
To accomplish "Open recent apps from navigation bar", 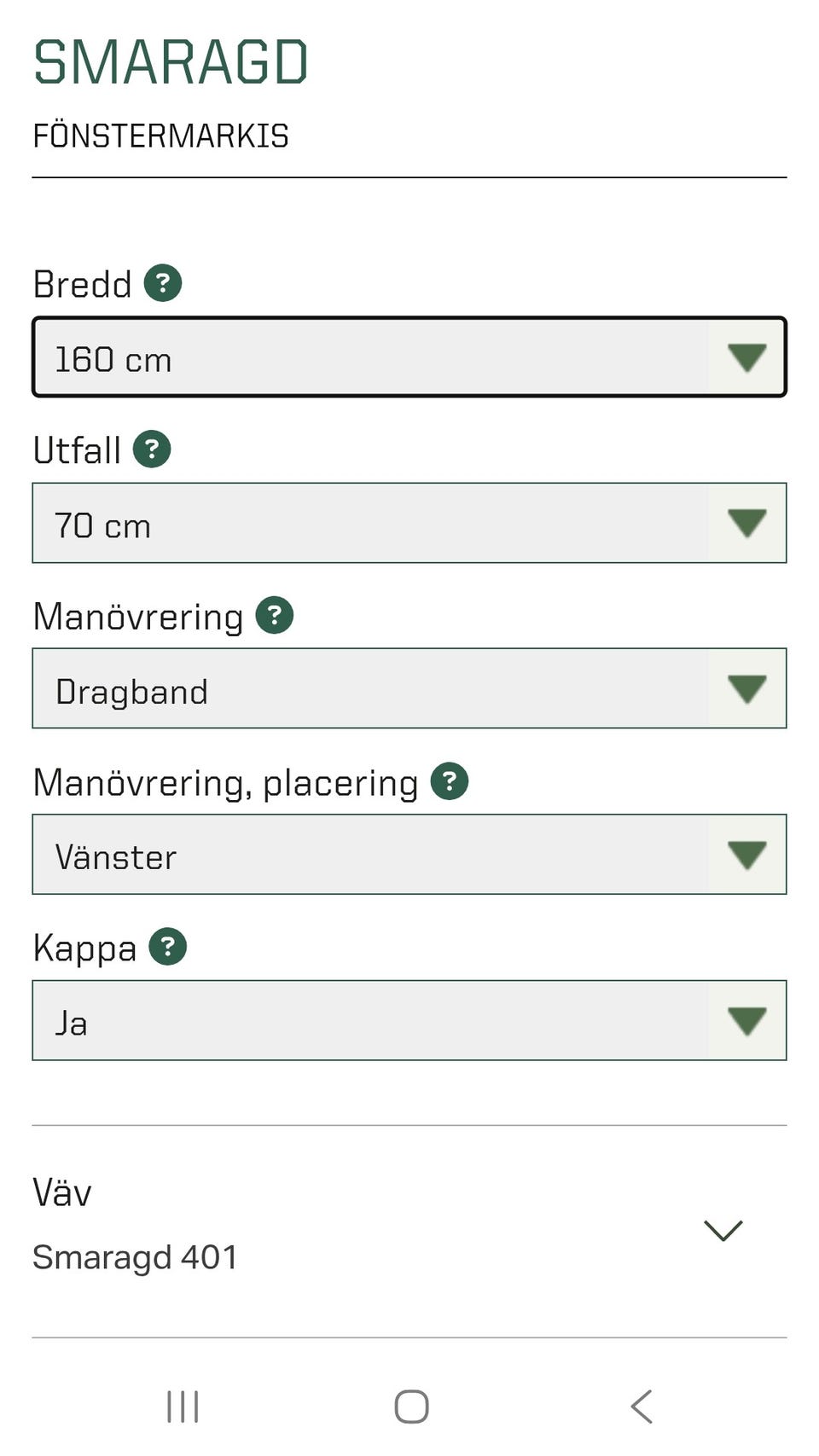I will tap(183, 1407).
